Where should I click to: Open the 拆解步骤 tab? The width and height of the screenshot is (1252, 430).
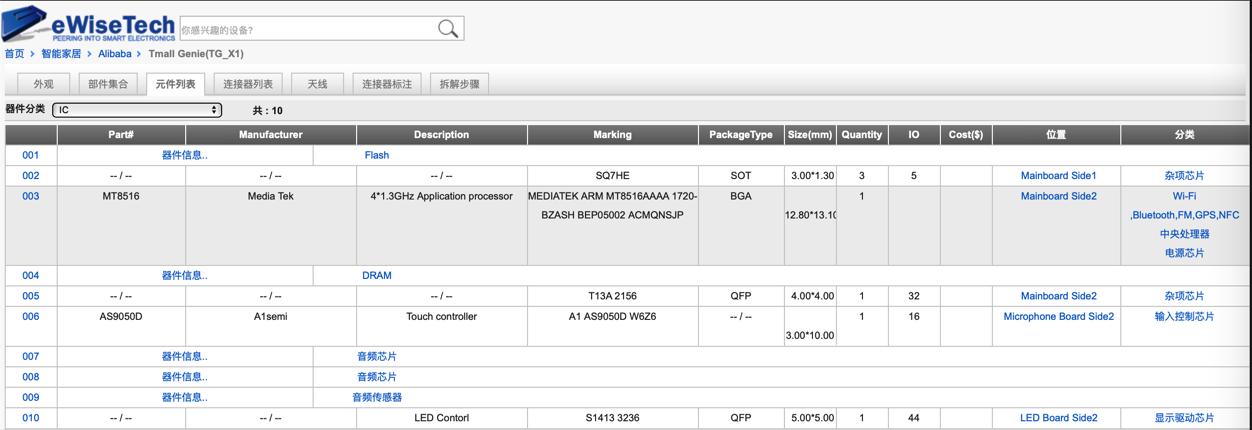460,85
